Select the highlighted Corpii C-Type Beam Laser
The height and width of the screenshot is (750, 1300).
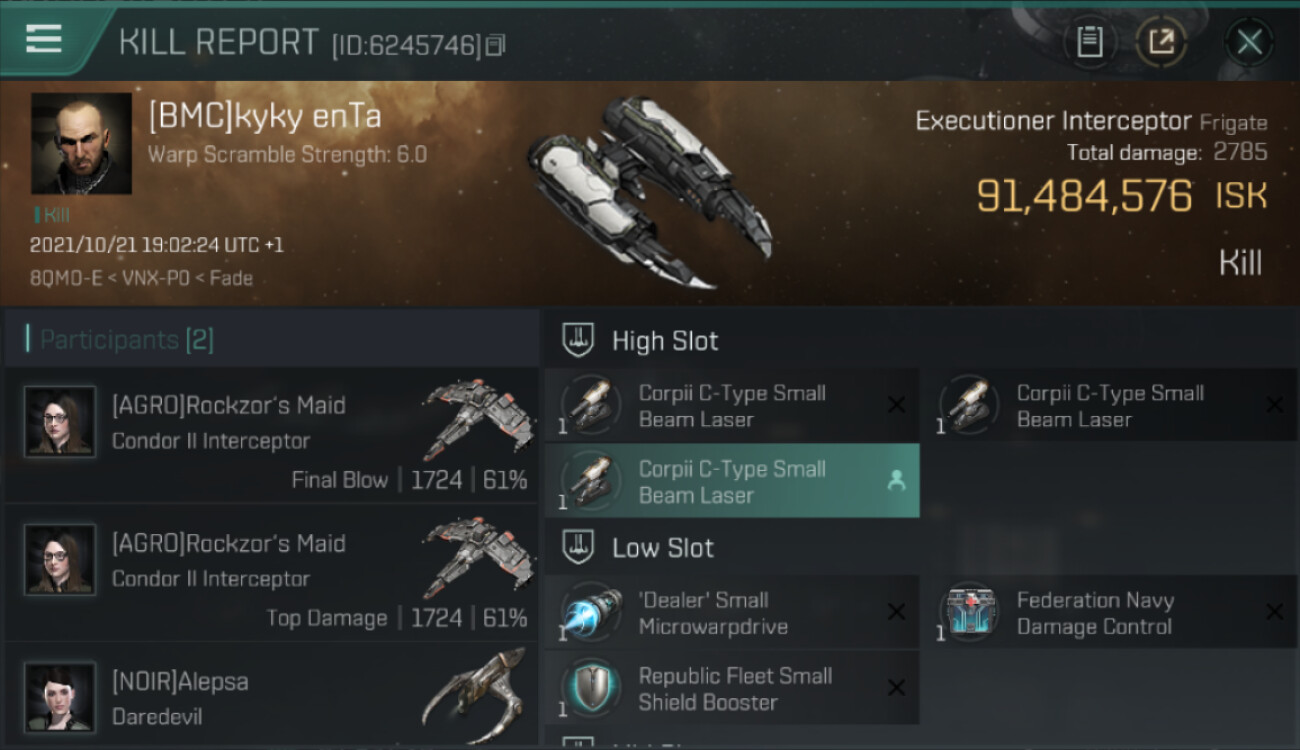click(x=730, y=481)
